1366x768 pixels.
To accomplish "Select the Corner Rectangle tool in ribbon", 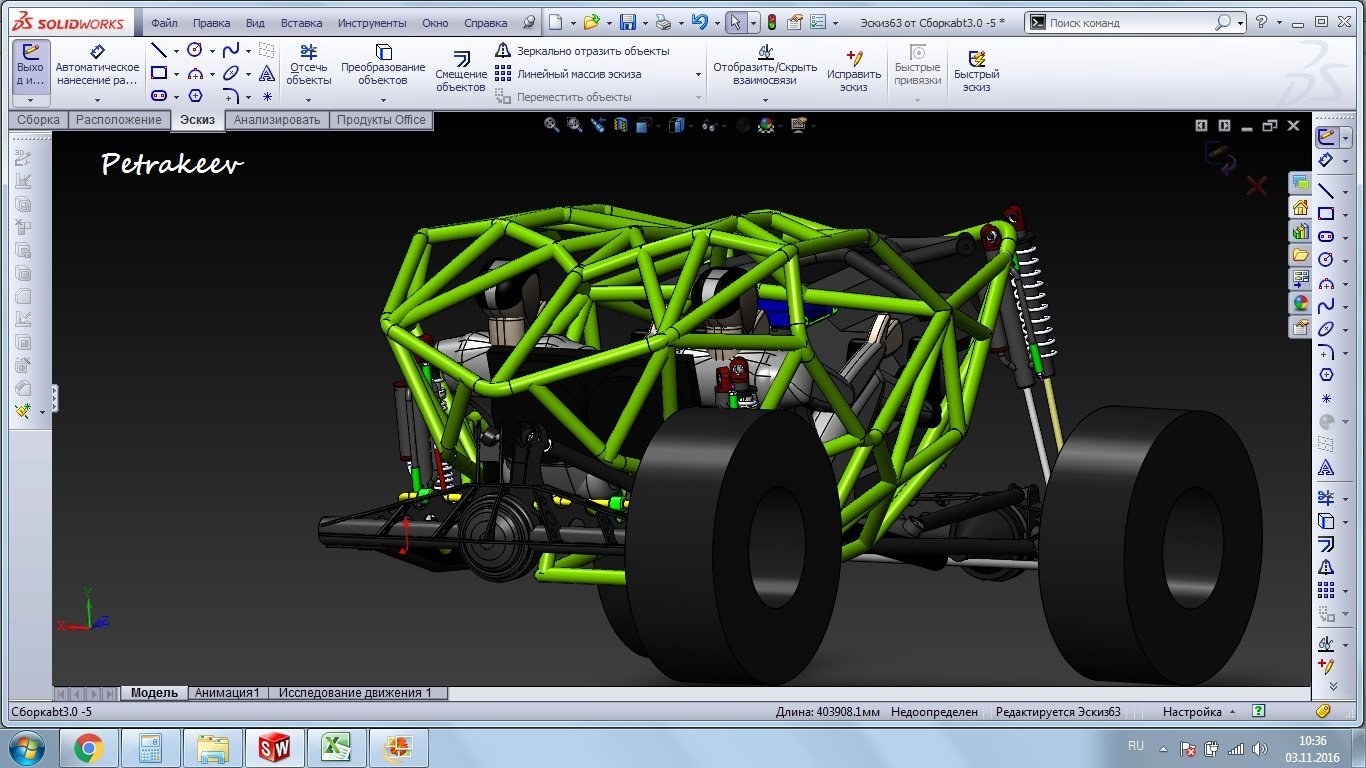I will [159, 73].
